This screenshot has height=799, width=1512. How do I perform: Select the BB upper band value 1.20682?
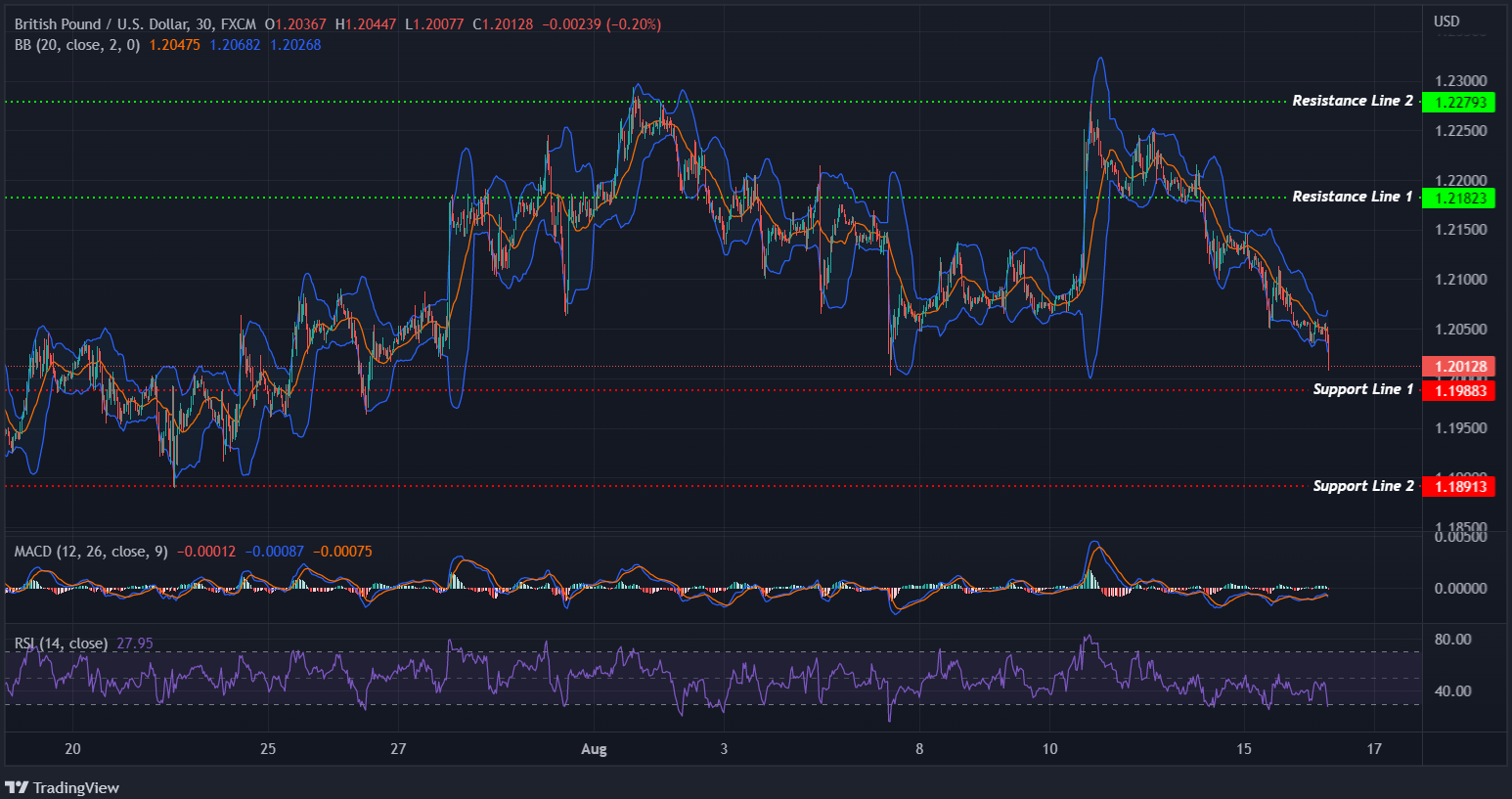[235, 44]
